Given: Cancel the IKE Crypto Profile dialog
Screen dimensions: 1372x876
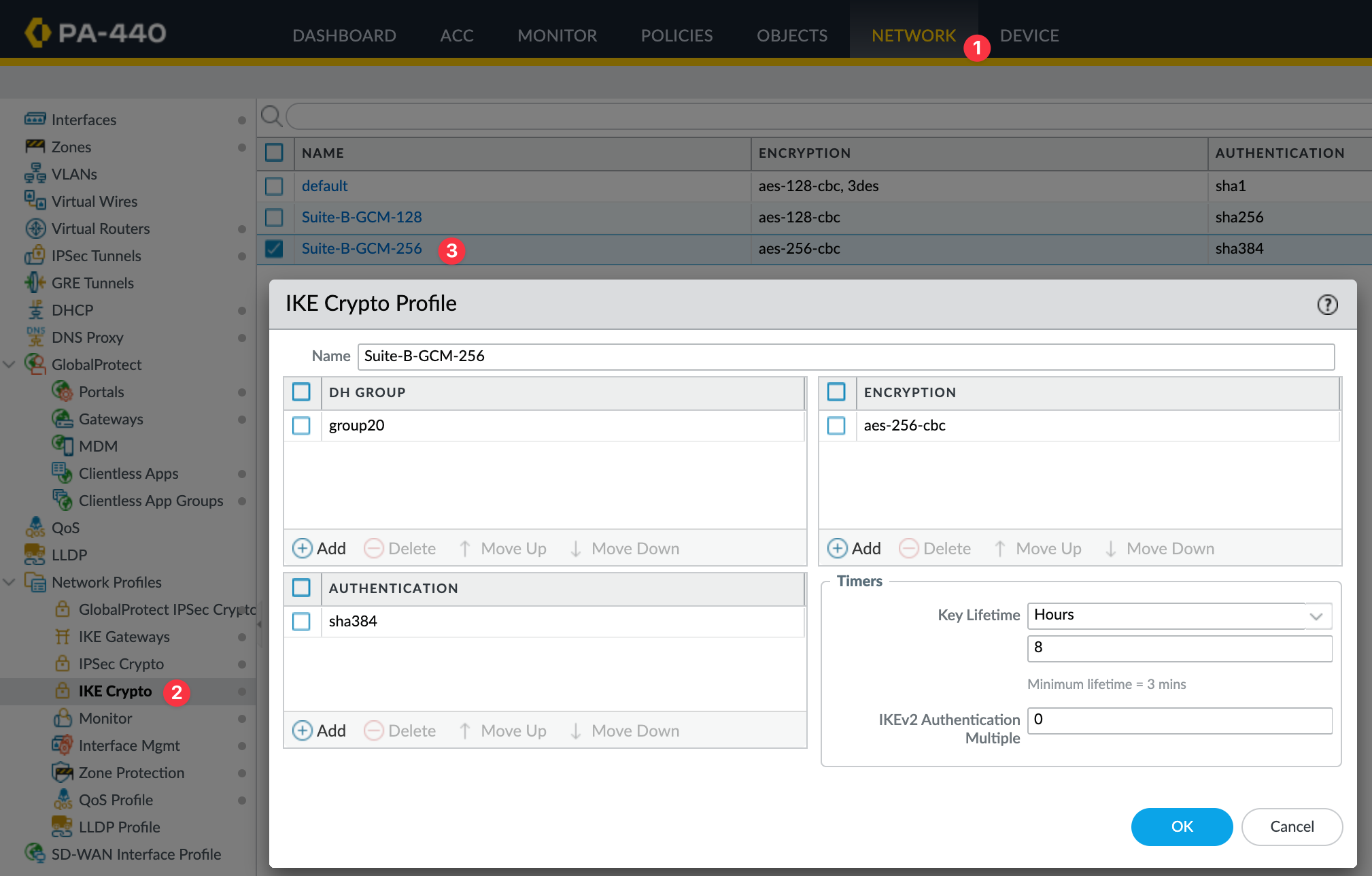Looking at the screenshot, I should pos(1291,826).
